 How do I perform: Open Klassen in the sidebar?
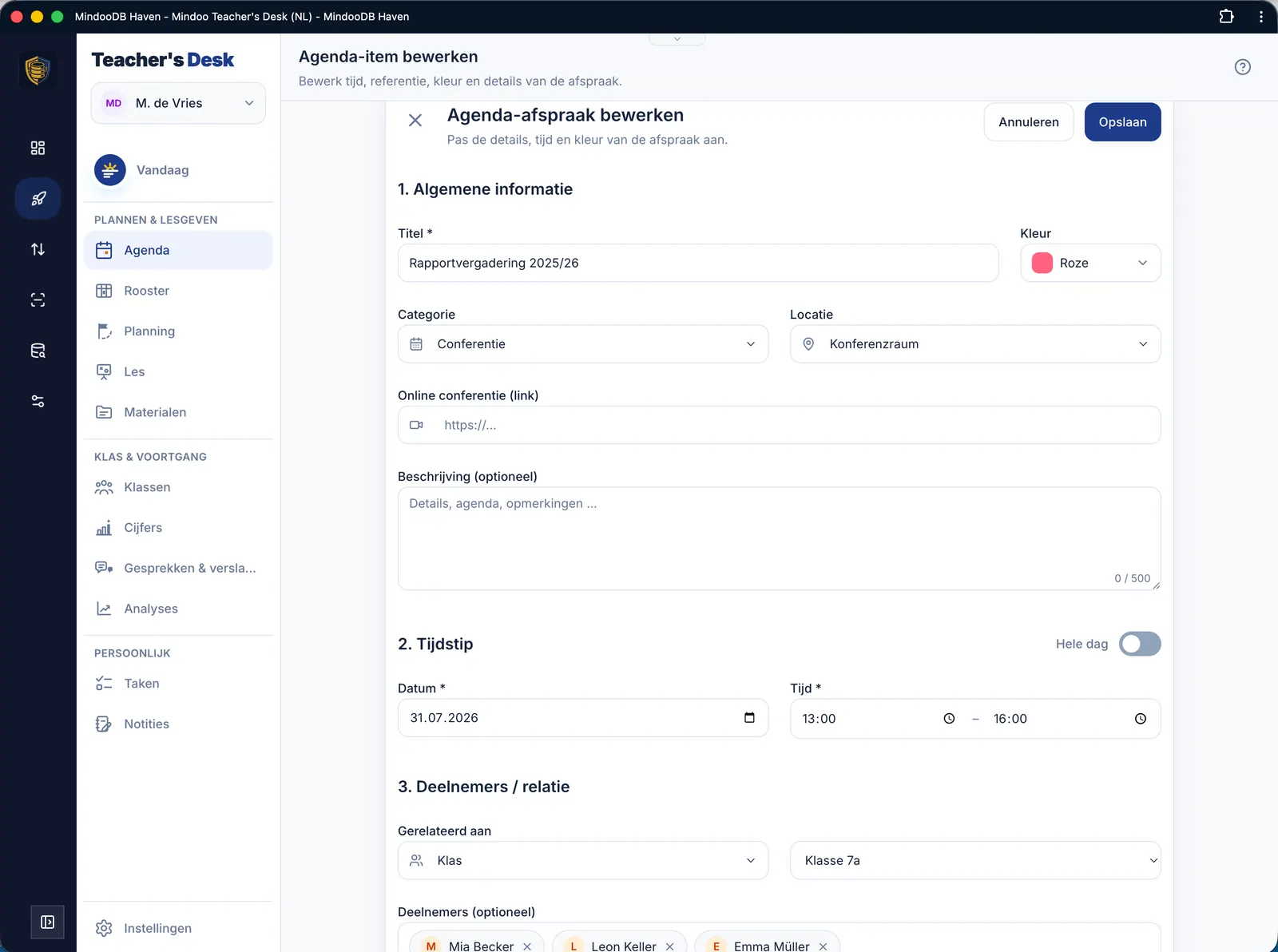click(178, 487)
